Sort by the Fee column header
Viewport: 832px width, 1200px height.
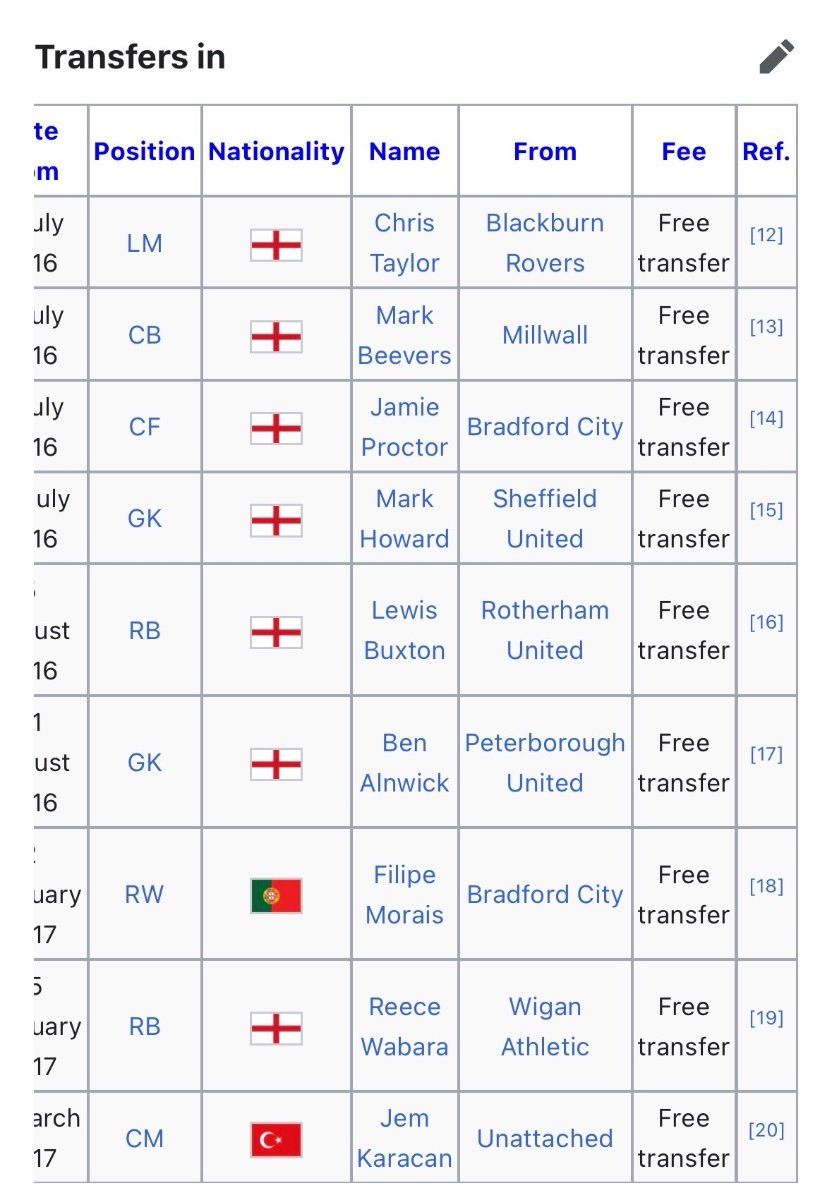pyautogui.click(x=684, y=152)
